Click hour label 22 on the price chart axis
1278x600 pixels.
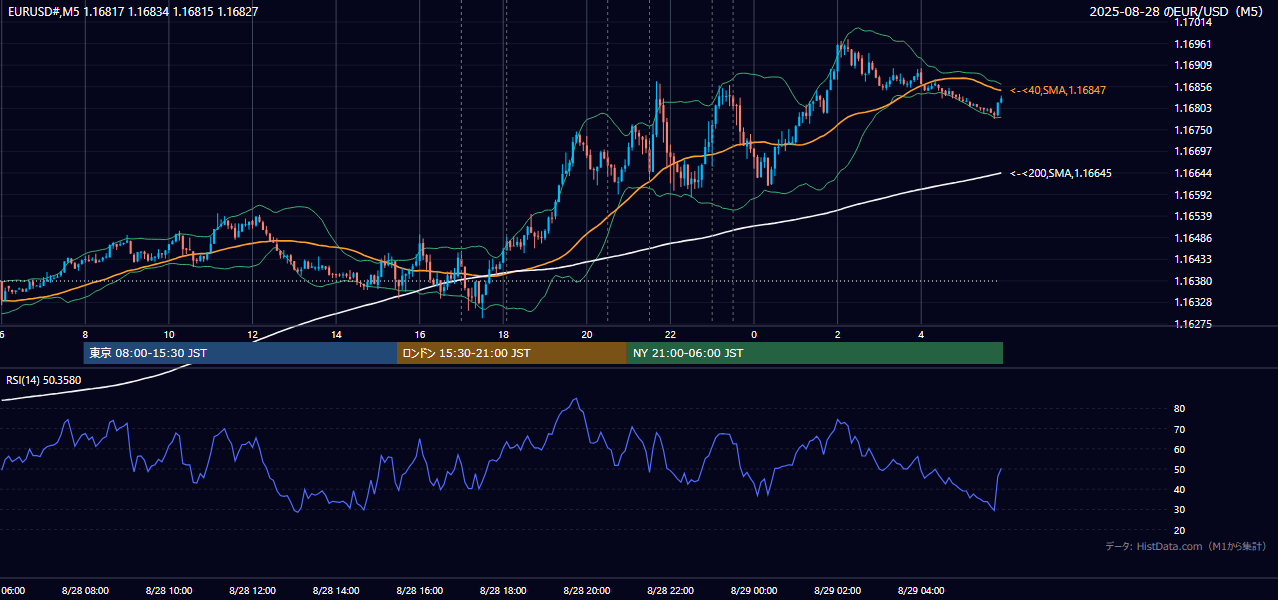670,335
